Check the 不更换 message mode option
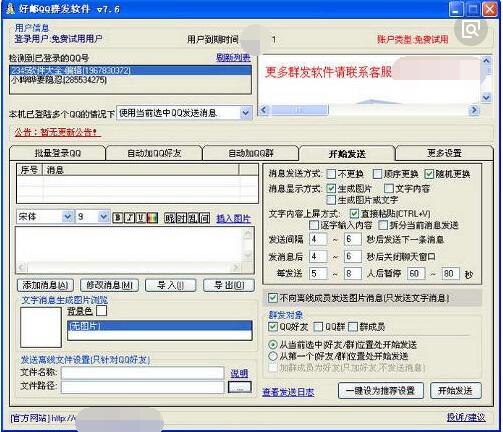The height and width of the screenshot is (432, 503). [x=331, y=174]
